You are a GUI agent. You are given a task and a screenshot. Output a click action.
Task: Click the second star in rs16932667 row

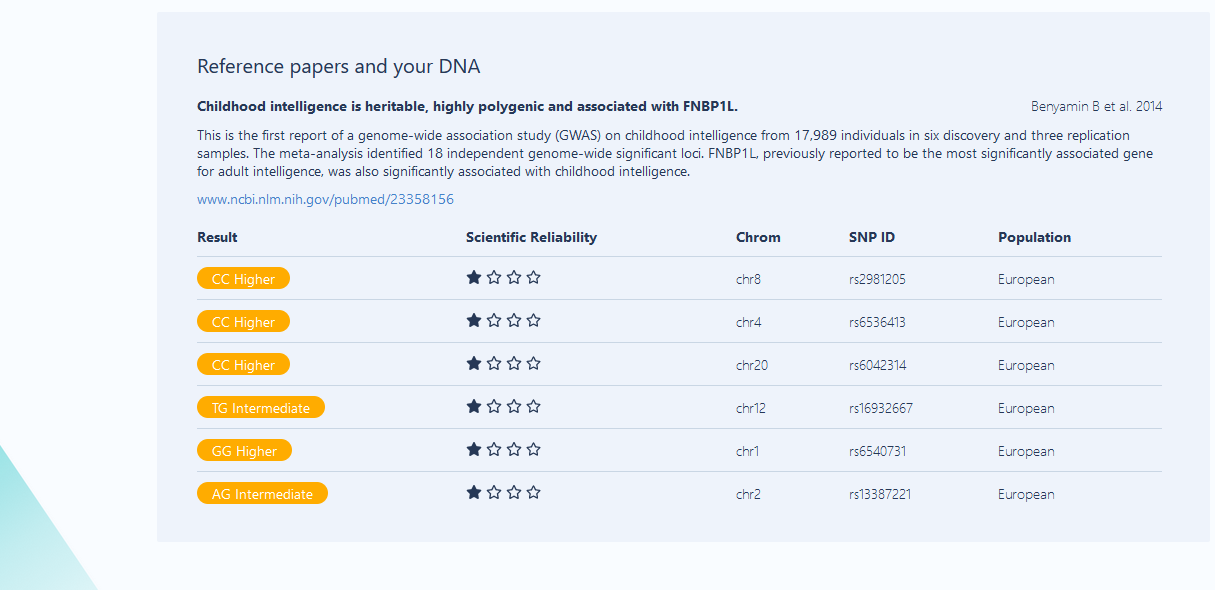coord(494,406)
